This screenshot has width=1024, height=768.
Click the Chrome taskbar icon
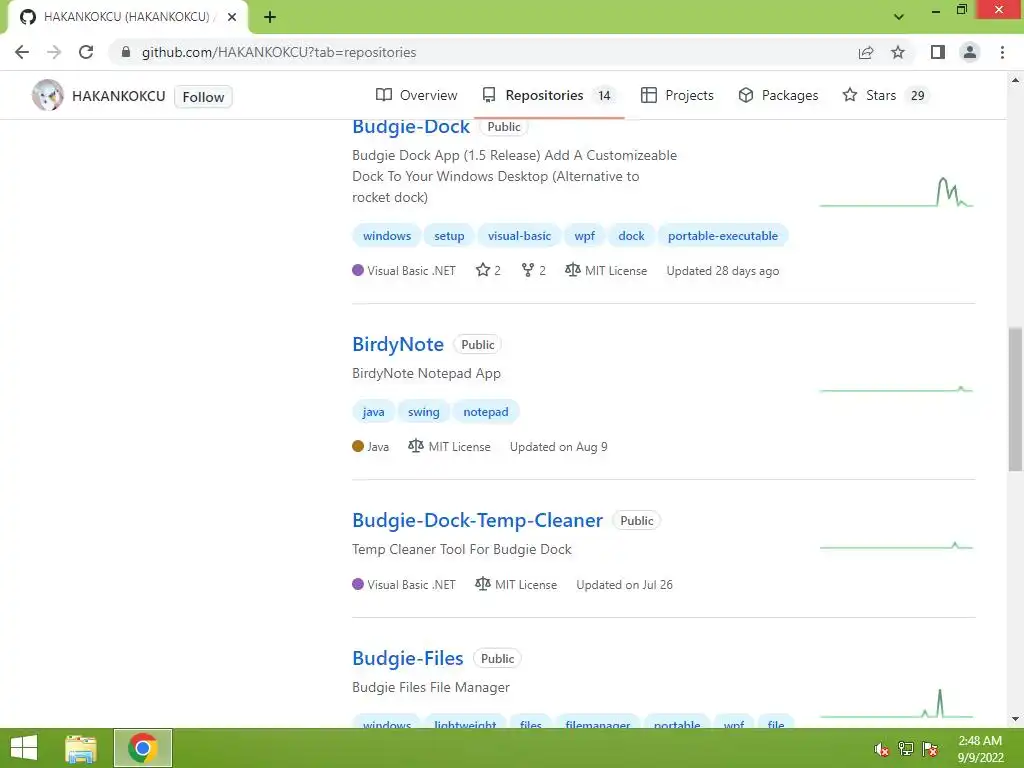(x=143, y=748)
